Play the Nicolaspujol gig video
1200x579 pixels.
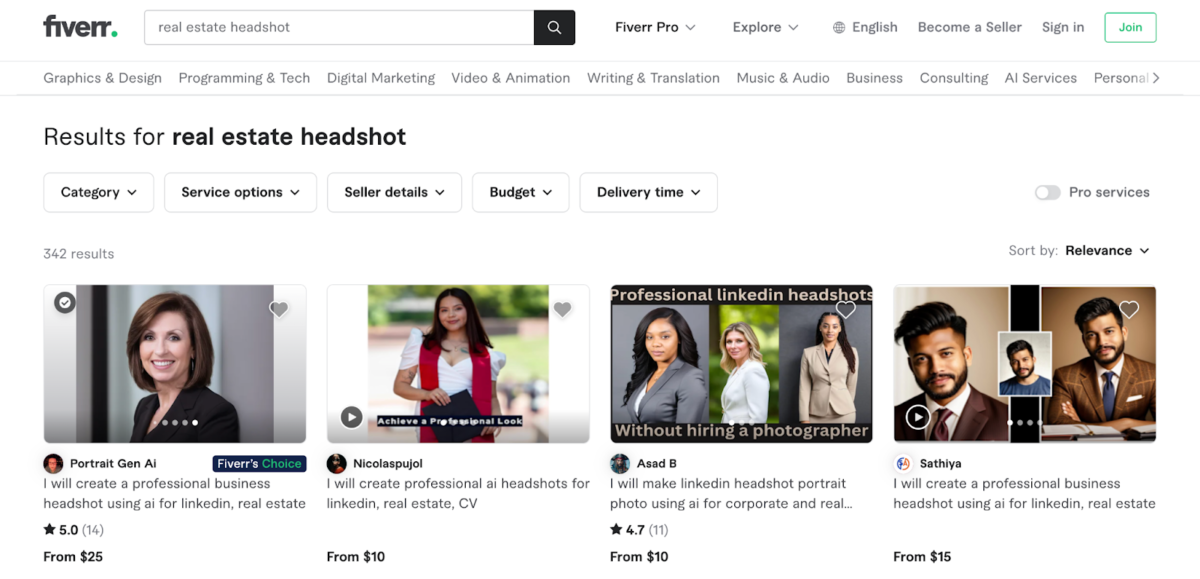coord(351,417)
